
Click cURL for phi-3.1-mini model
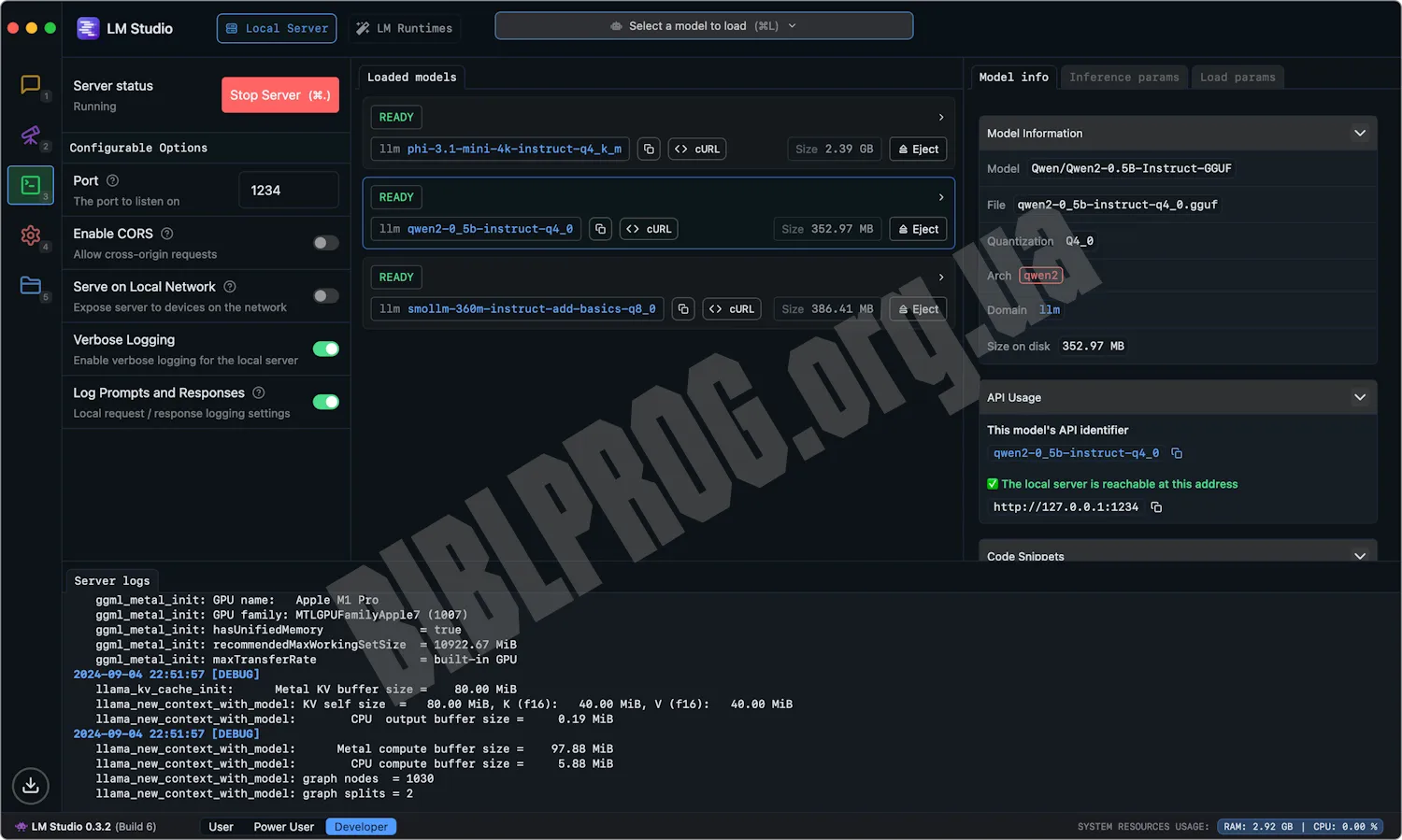click(x=697, y=149)
